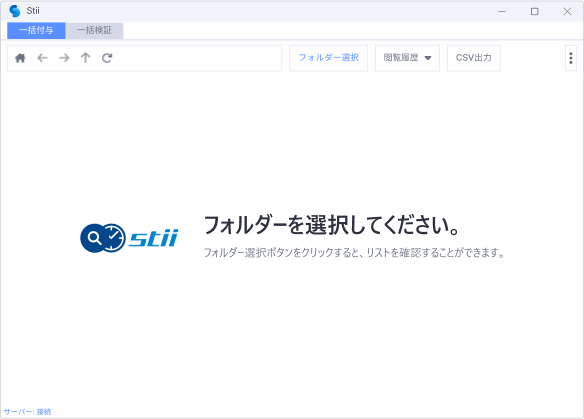Reload the folder list
584x419 pixels.
107,58
